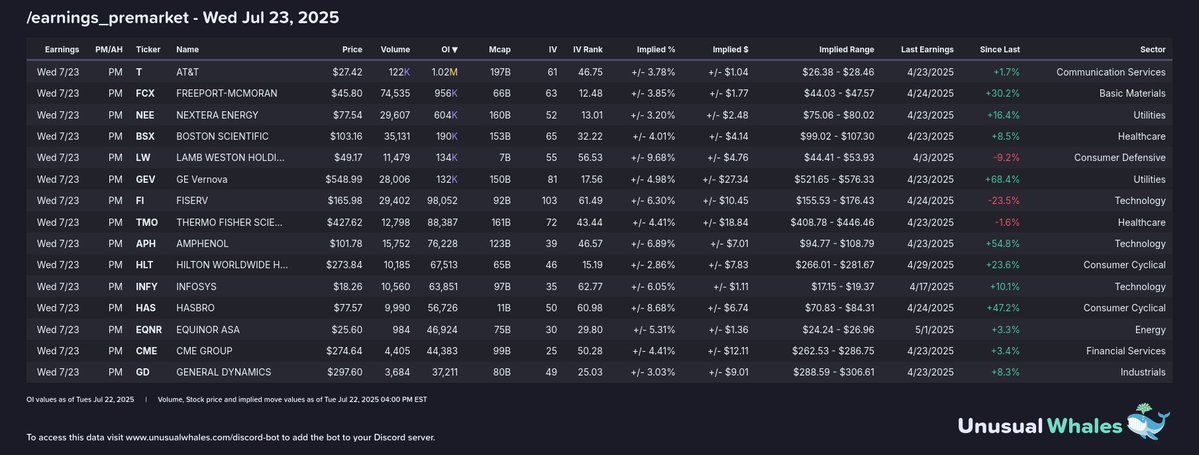The image size is (1199, 455).
Task: Select ticker APH
Action: click(145, 244)
